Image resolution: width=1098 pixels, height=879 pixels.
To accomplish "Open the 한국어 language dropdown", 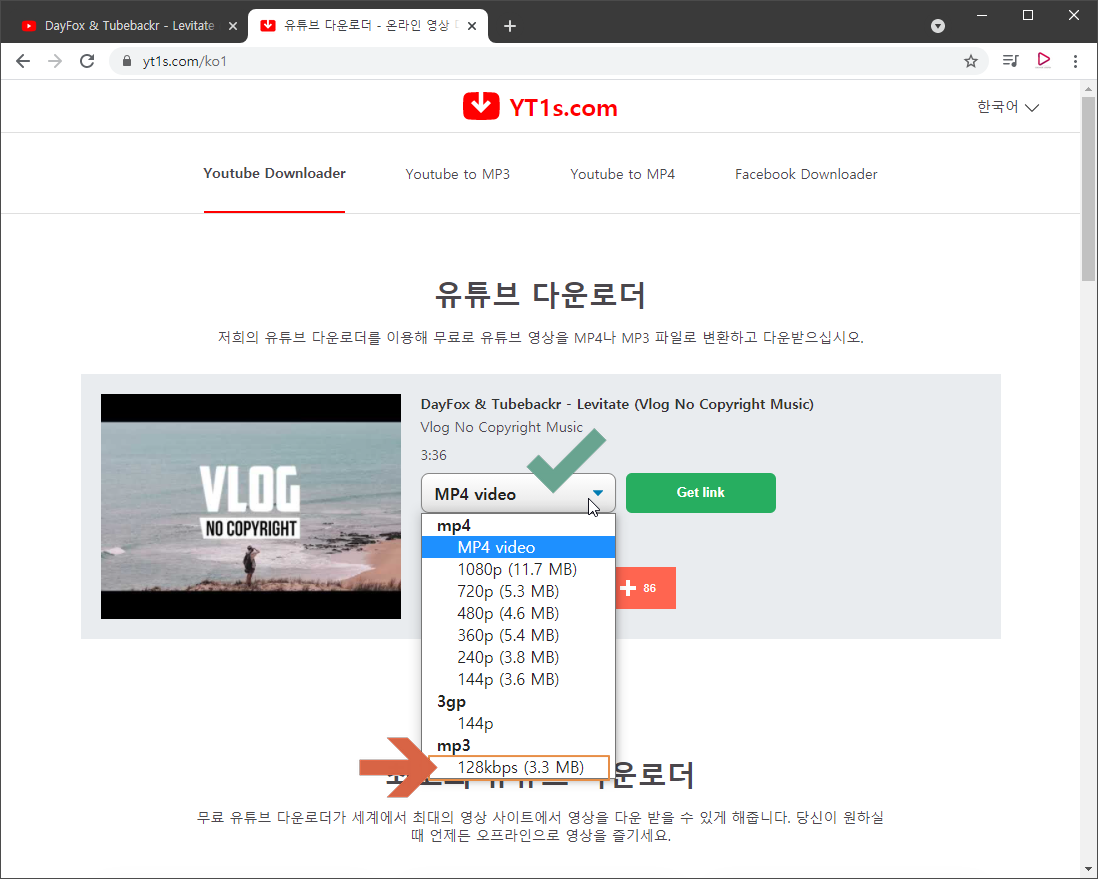I will 1008,107.
